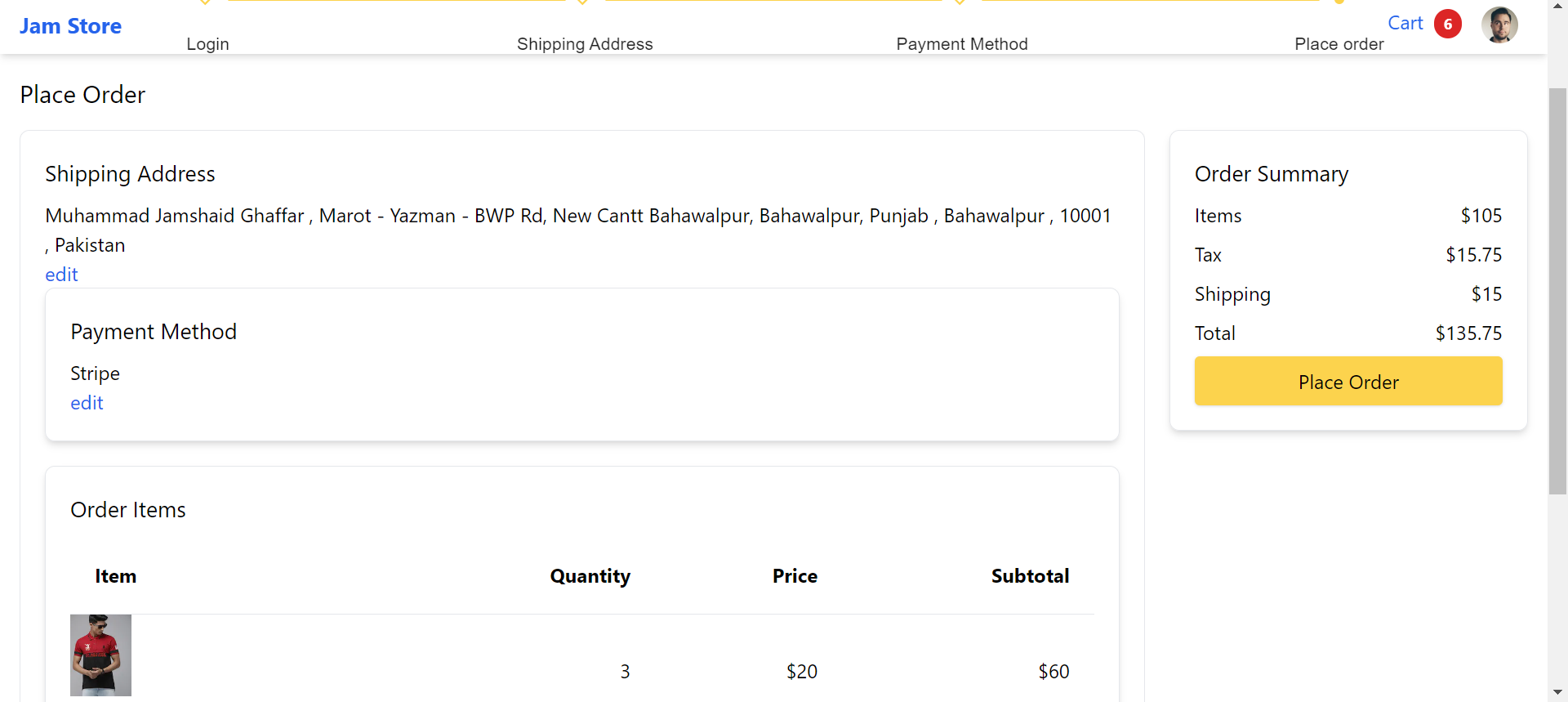
Task: Click the Jam Store logo
Action: tap(70, 25)
